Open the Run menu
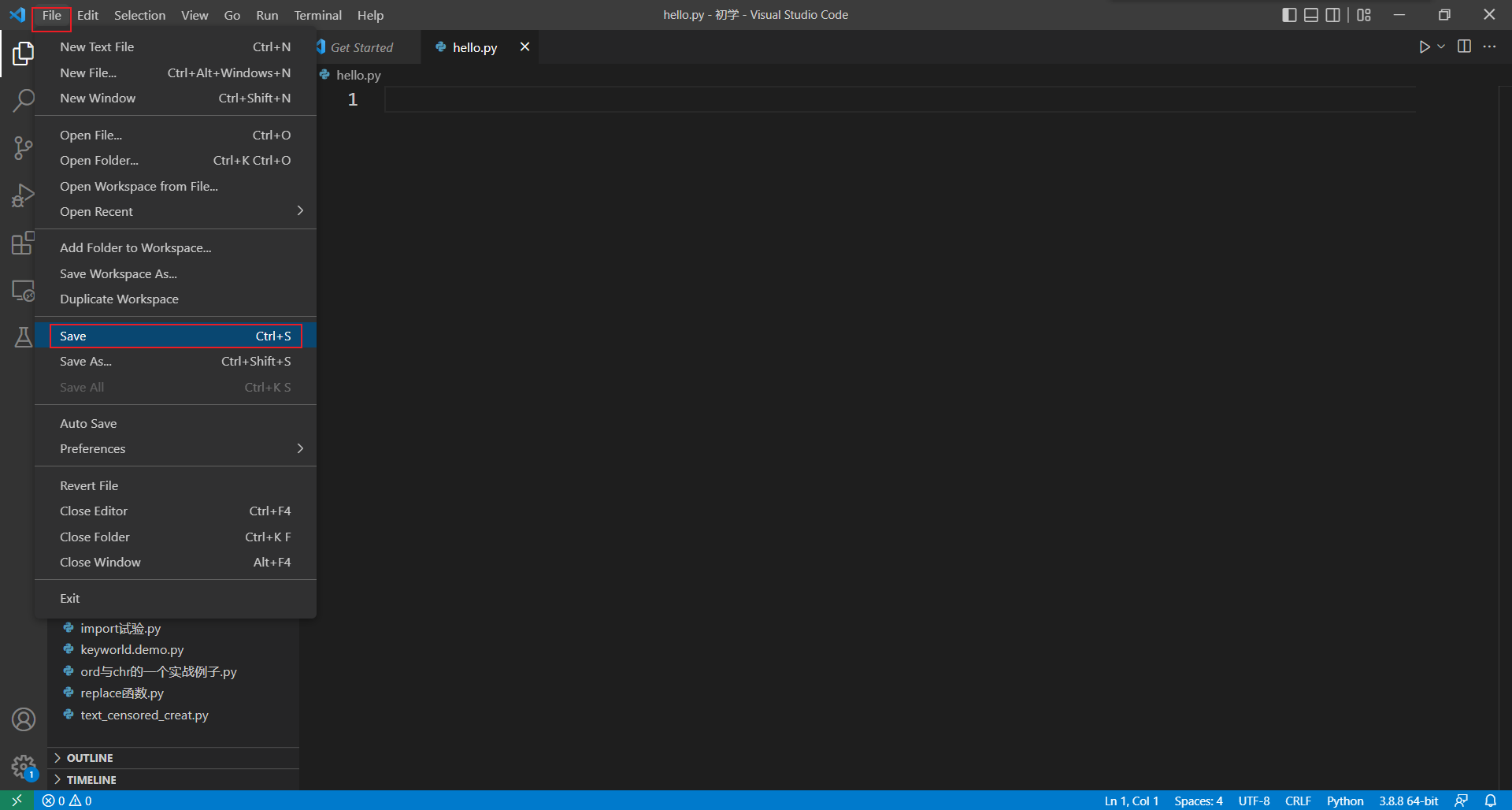The width and height of the screenshot is (1512, 810). 267,15
